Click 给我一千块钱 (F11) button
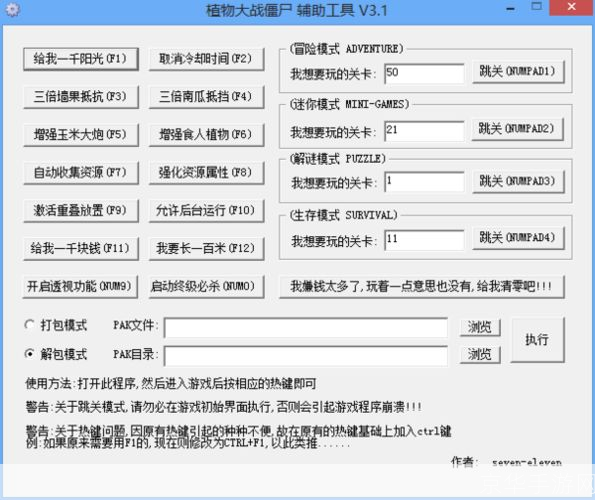This screenshot has width=595, height=500. (x=81, y=248)
